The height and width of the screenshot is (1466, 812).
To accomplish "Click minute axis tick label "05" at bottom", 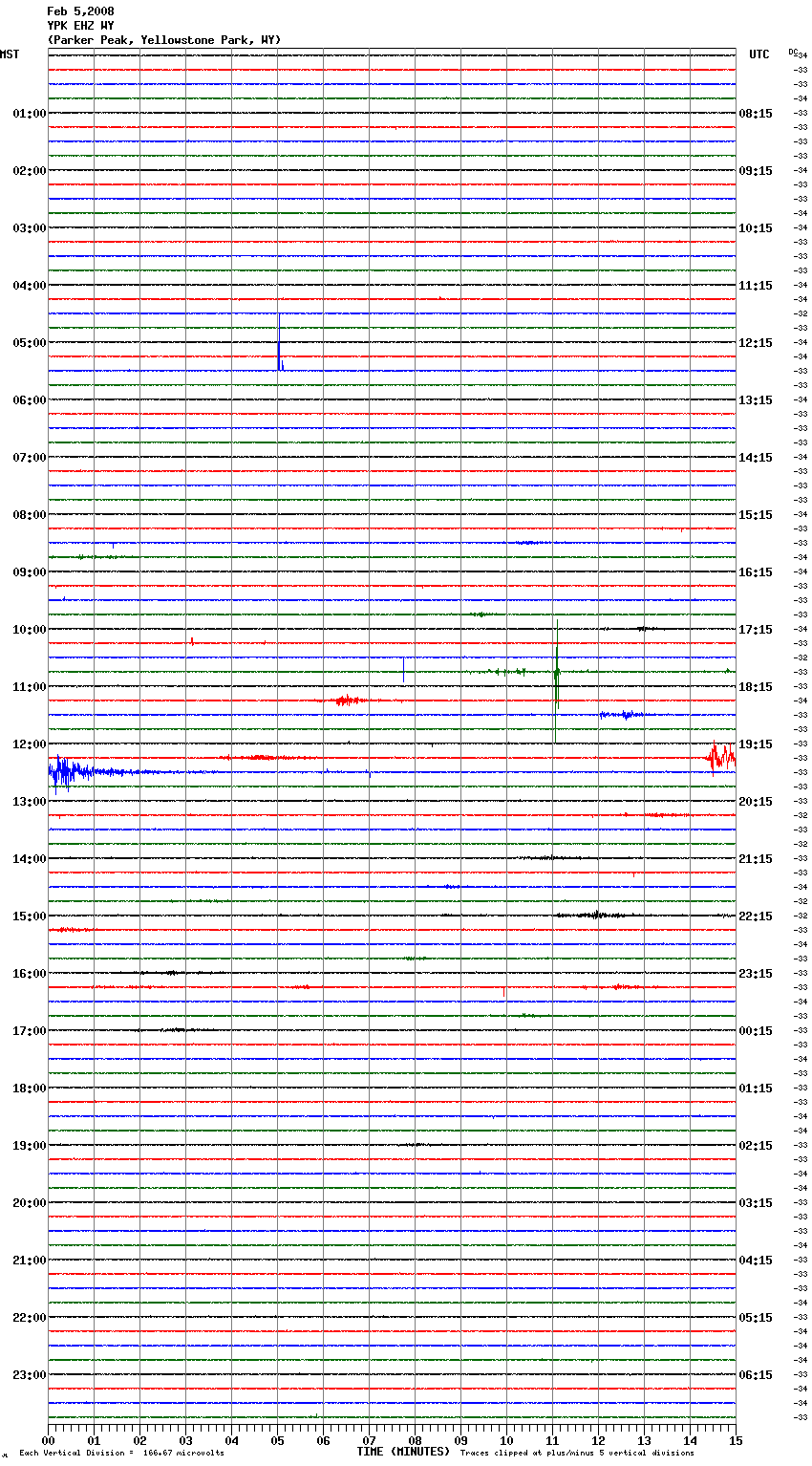I will (x=277, y=1440).
